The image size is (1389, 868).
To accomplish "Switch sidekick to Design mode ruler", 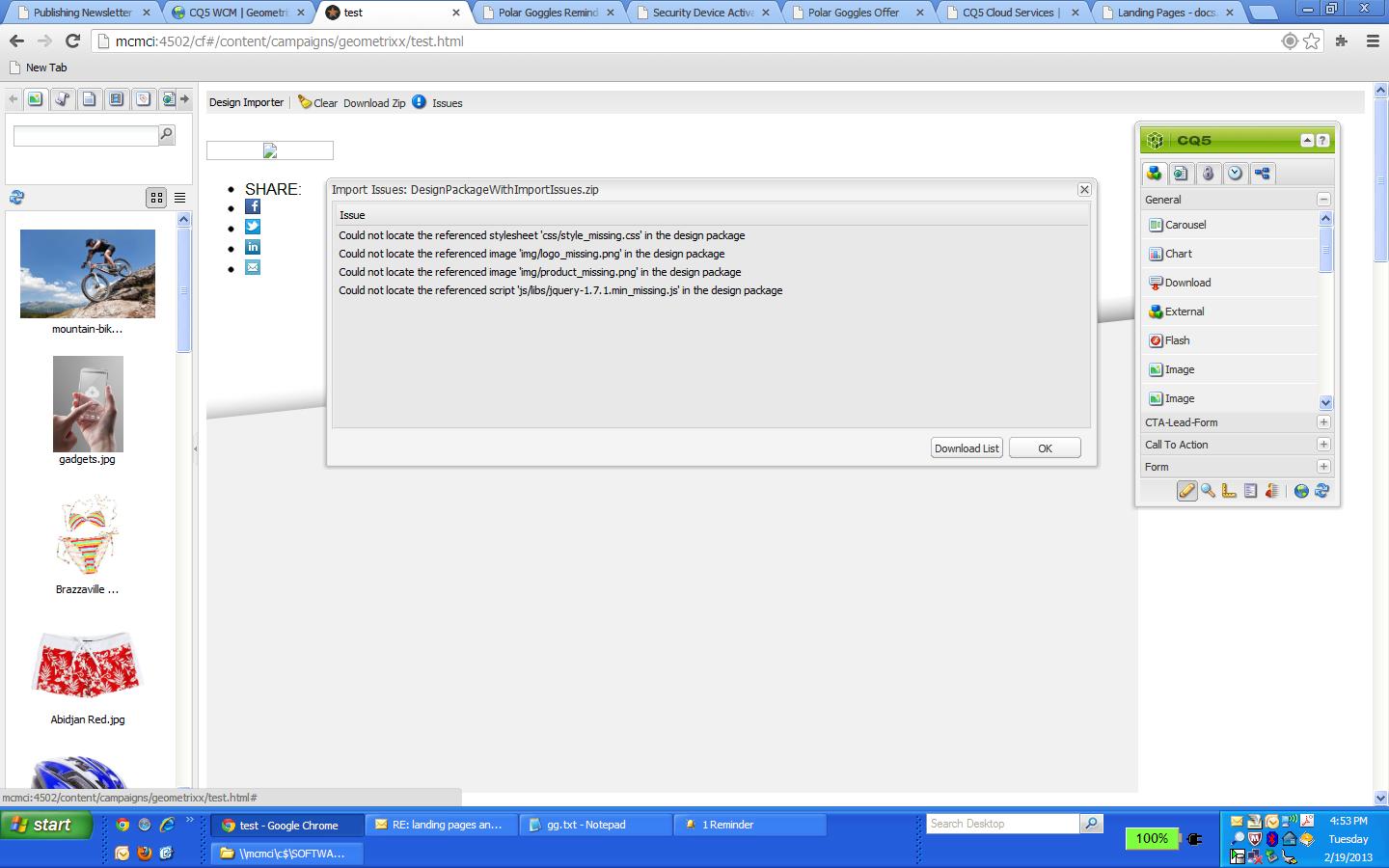I will coord(1229,491).
